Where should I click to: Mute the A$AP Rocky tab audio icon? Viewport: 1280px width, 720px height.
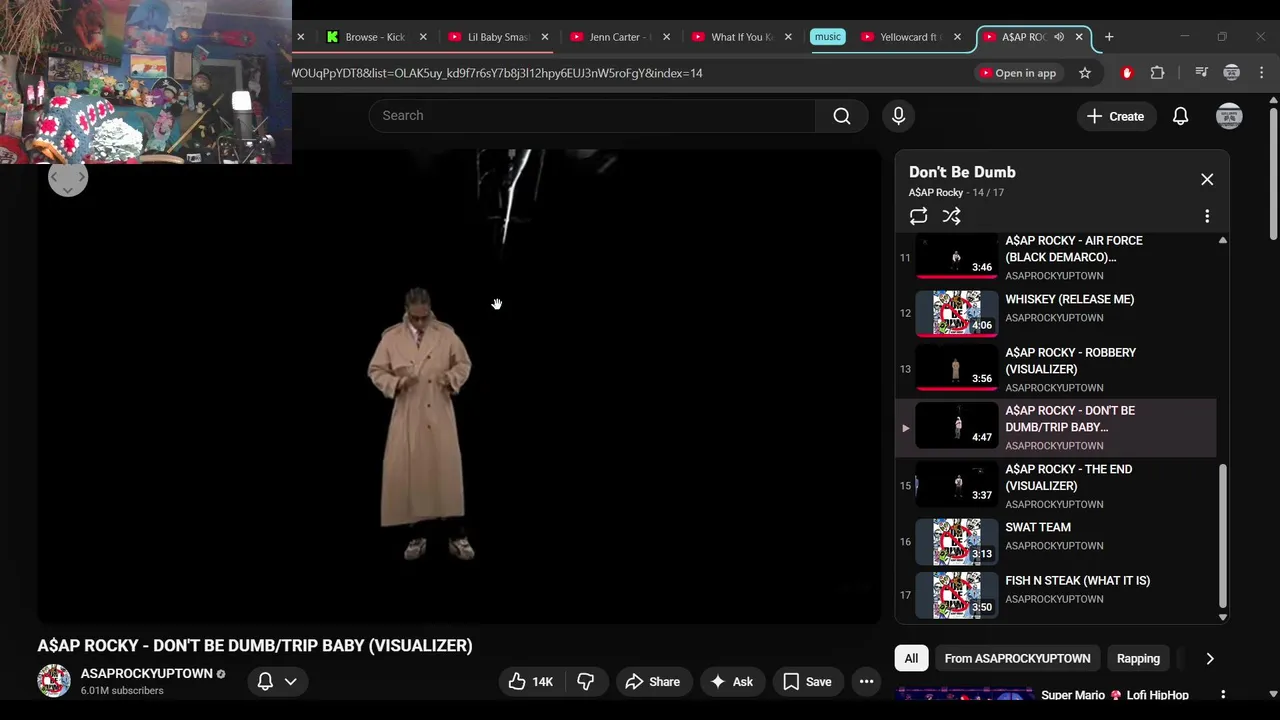[1059, 37]
